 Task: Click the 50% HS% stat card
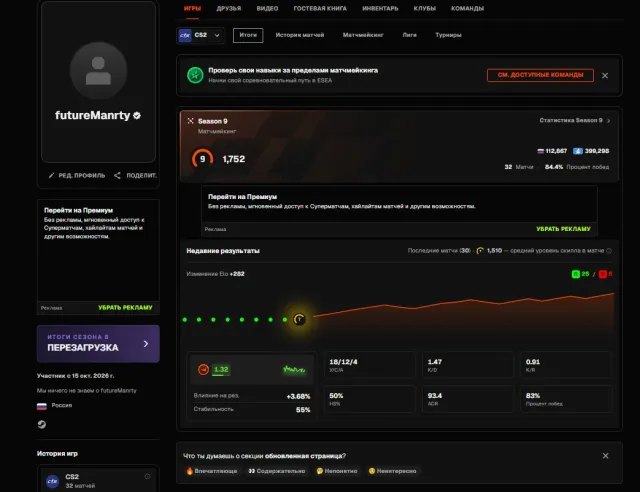click(369, 399)
